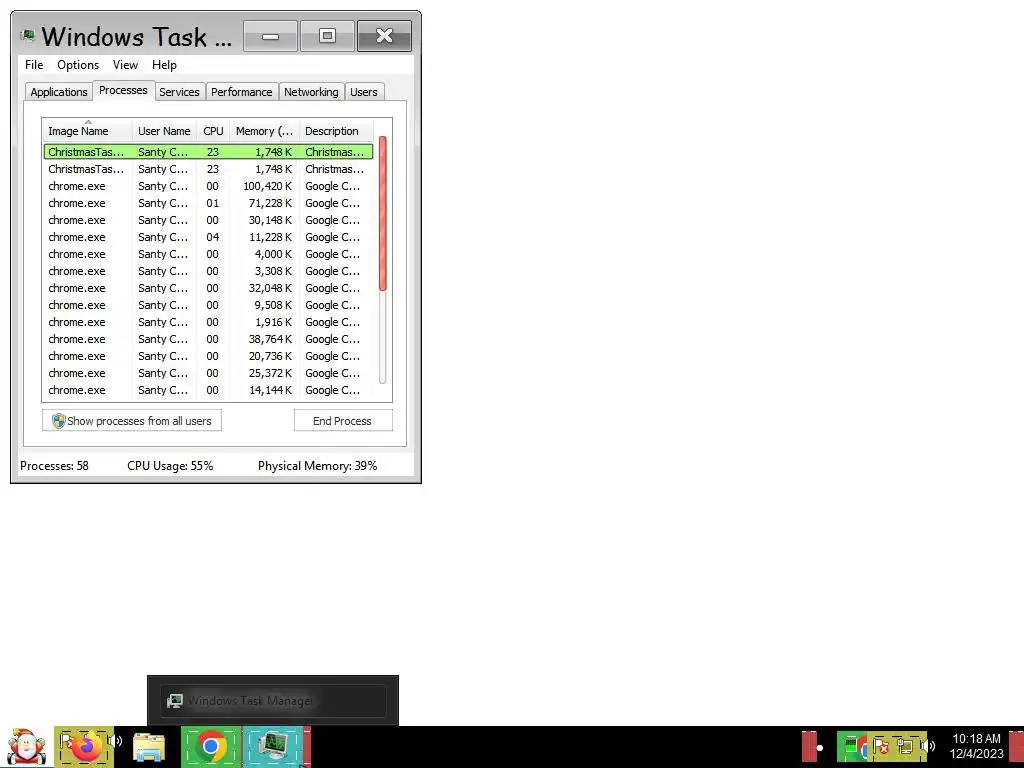Select chrome.exe row using 14,144 K memory
1024x768 pixels.
[208, 390]
